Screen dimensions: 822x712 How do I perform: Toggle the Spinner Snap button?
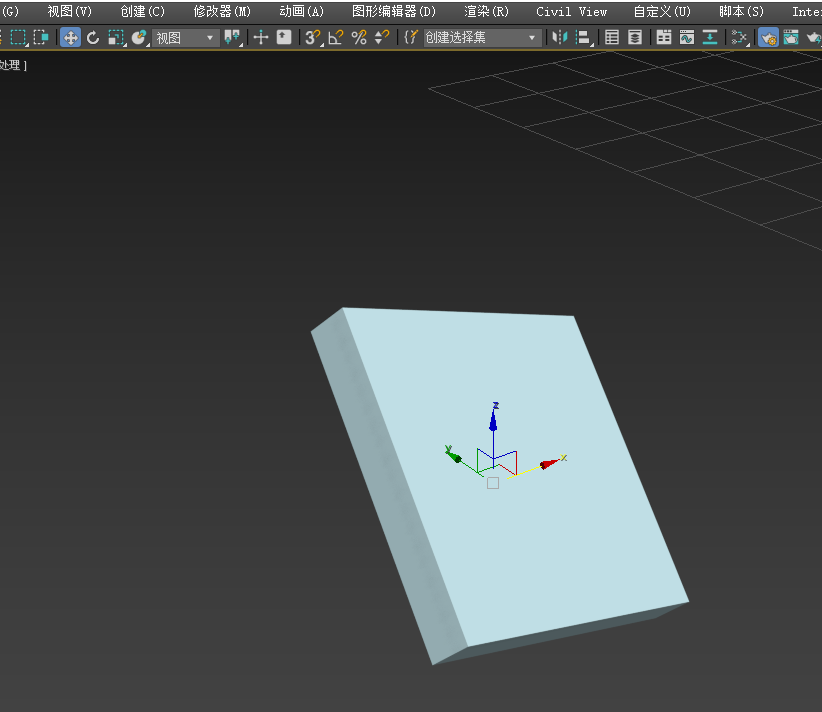[382, 37]
